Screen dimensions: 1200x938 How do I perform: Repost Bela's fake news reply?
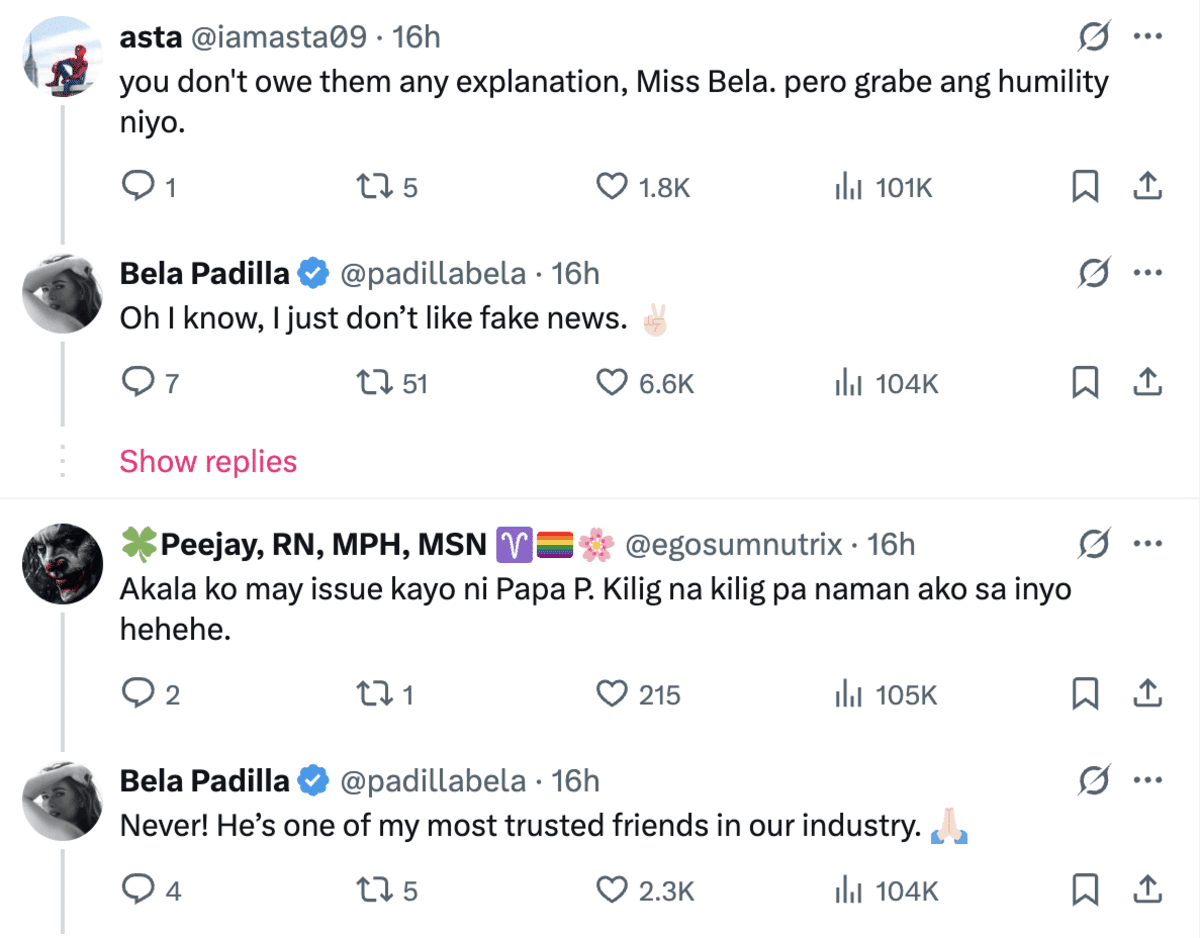(372, 382)
